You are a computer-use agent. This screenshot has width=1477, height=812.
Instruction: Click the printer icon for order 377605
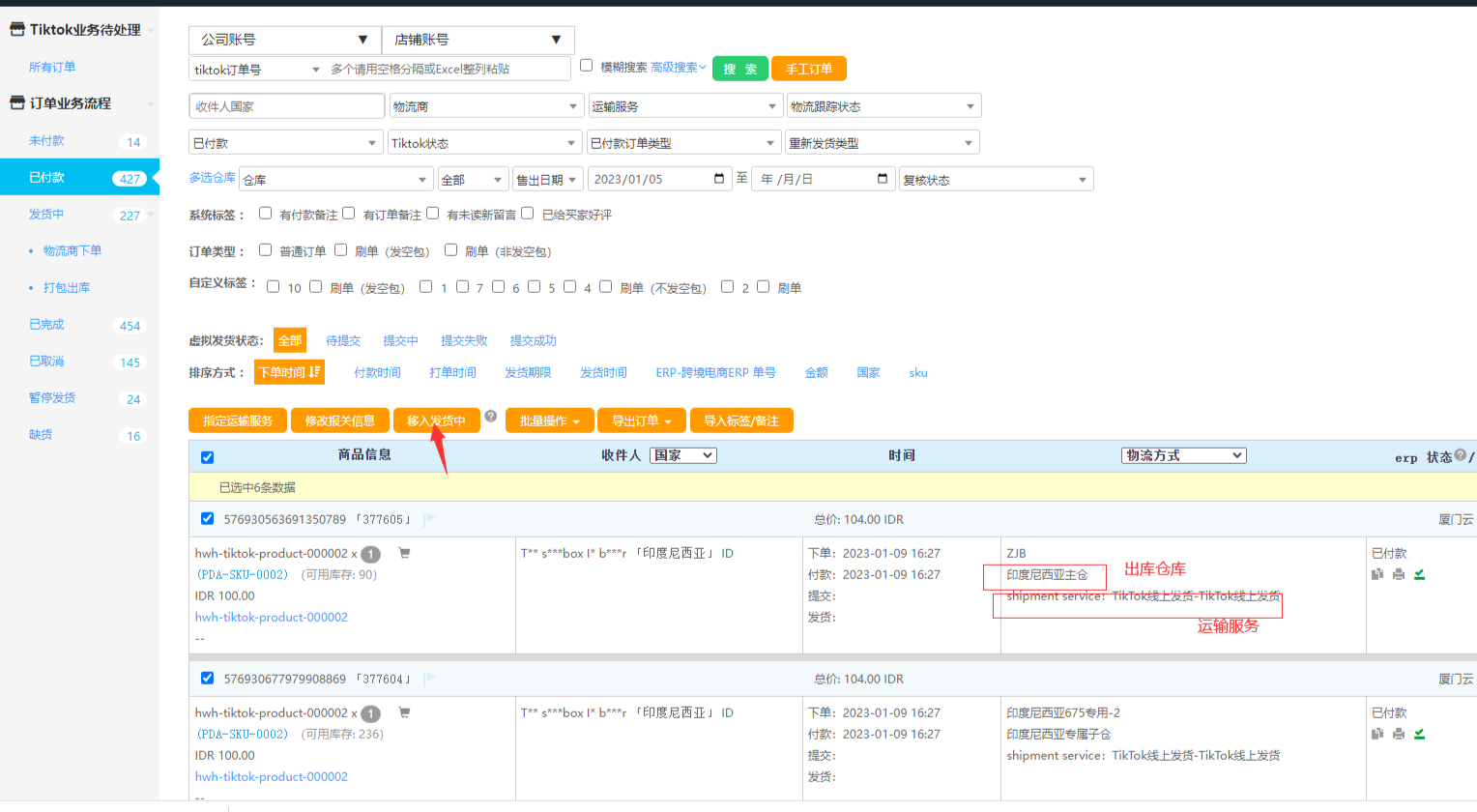coord(1398,574)
